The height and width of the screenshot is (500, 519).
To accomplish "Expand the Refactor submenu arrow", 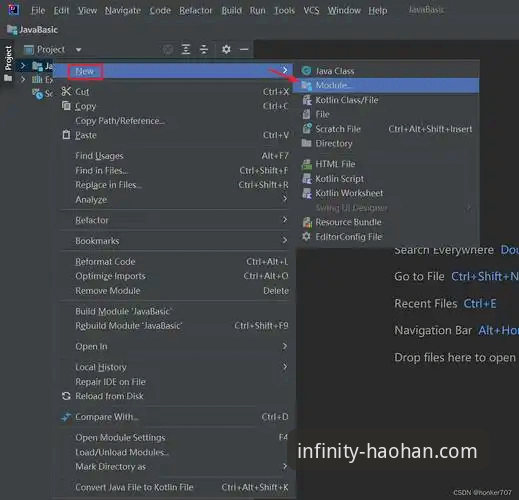I will 284,220.
